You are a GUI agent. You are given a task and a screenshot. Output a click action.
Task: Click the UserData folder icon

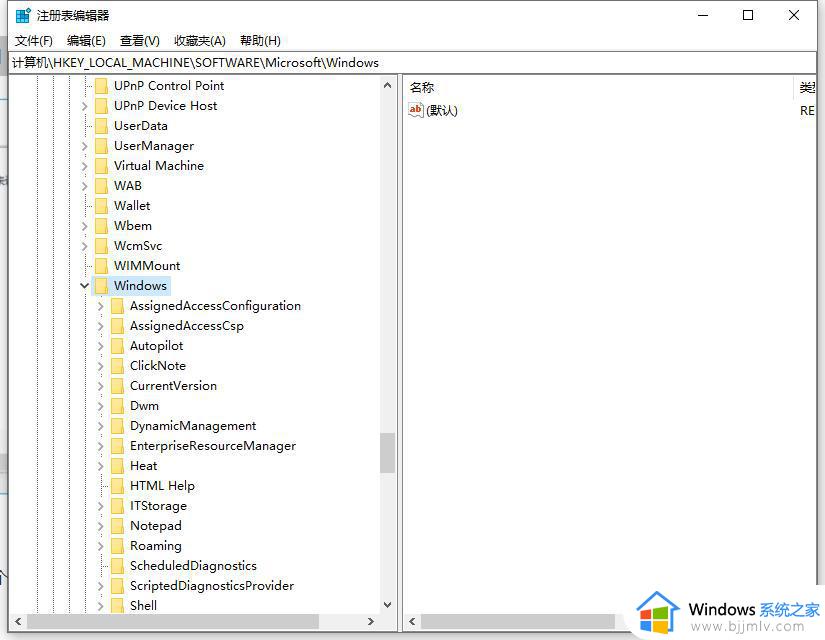[102, 126]
